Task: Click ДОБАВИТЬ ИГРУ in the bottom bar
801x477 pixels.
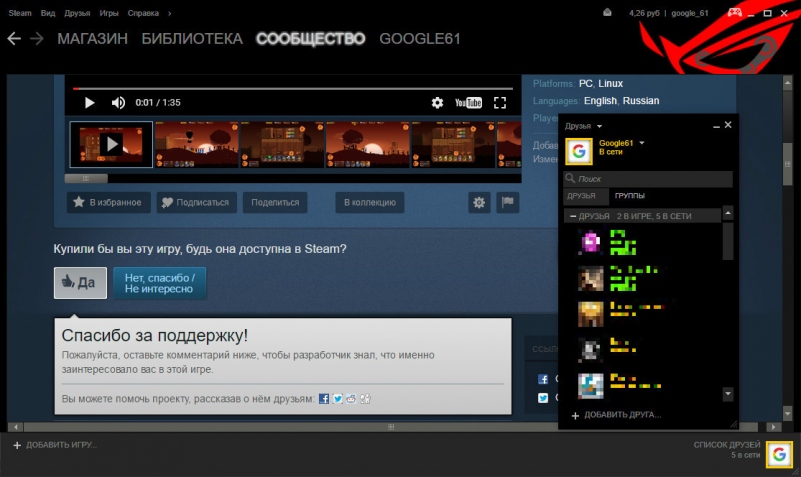Action: [x=55, y=445]
